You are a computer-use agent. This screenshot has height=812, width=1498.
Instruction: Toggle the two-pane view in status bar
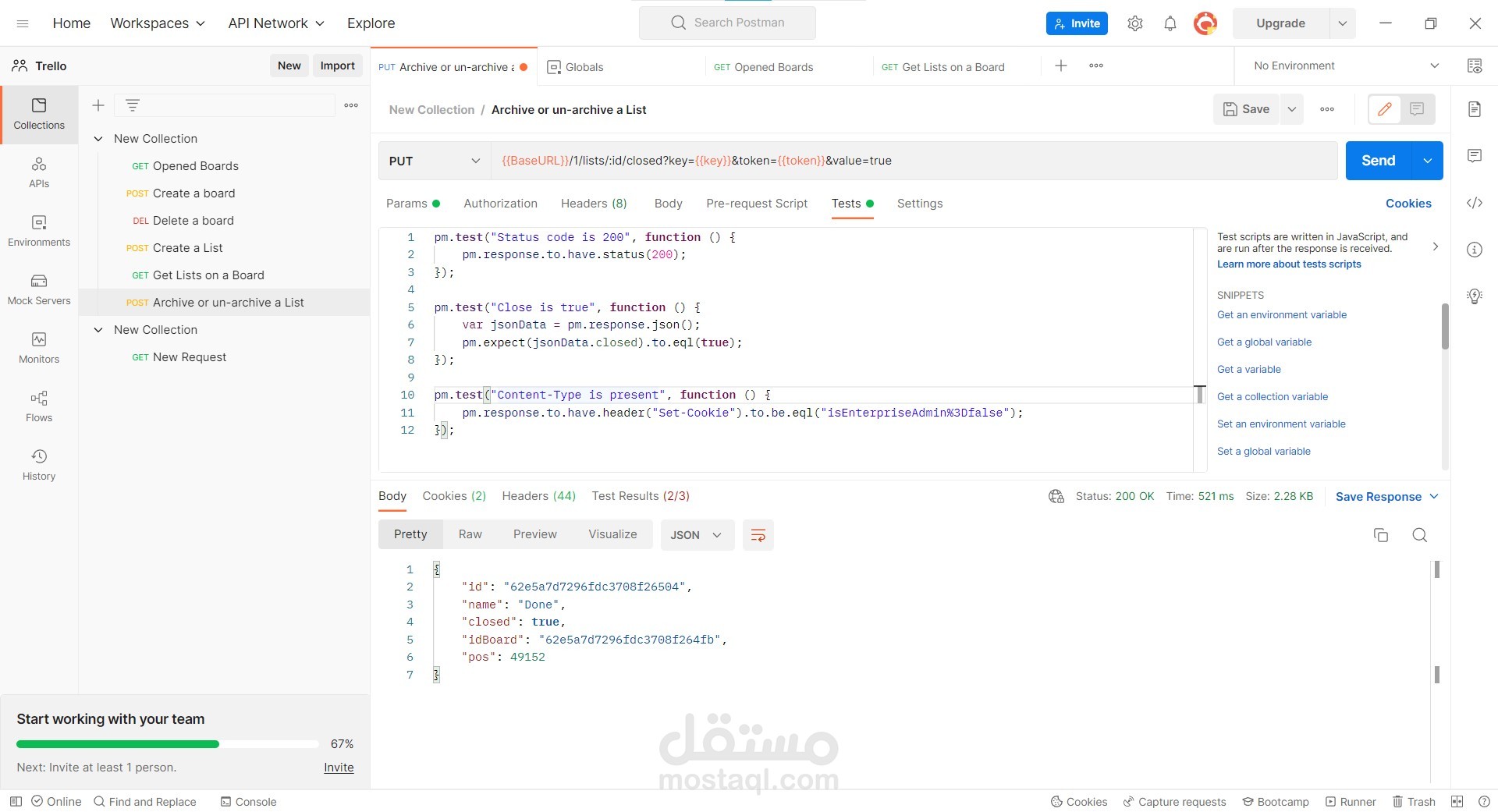[1457, 802]
